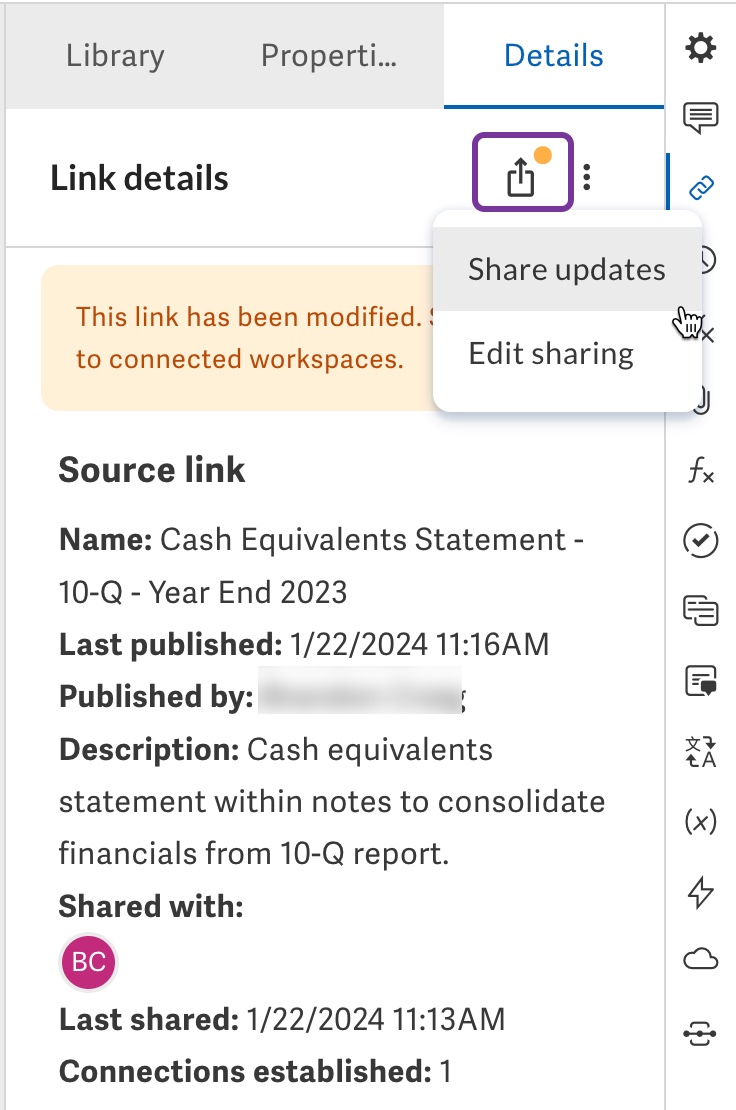Screen dimensions: 736x1110
Task: Open the settings gear in the sidebar
Action: (701, 47)
